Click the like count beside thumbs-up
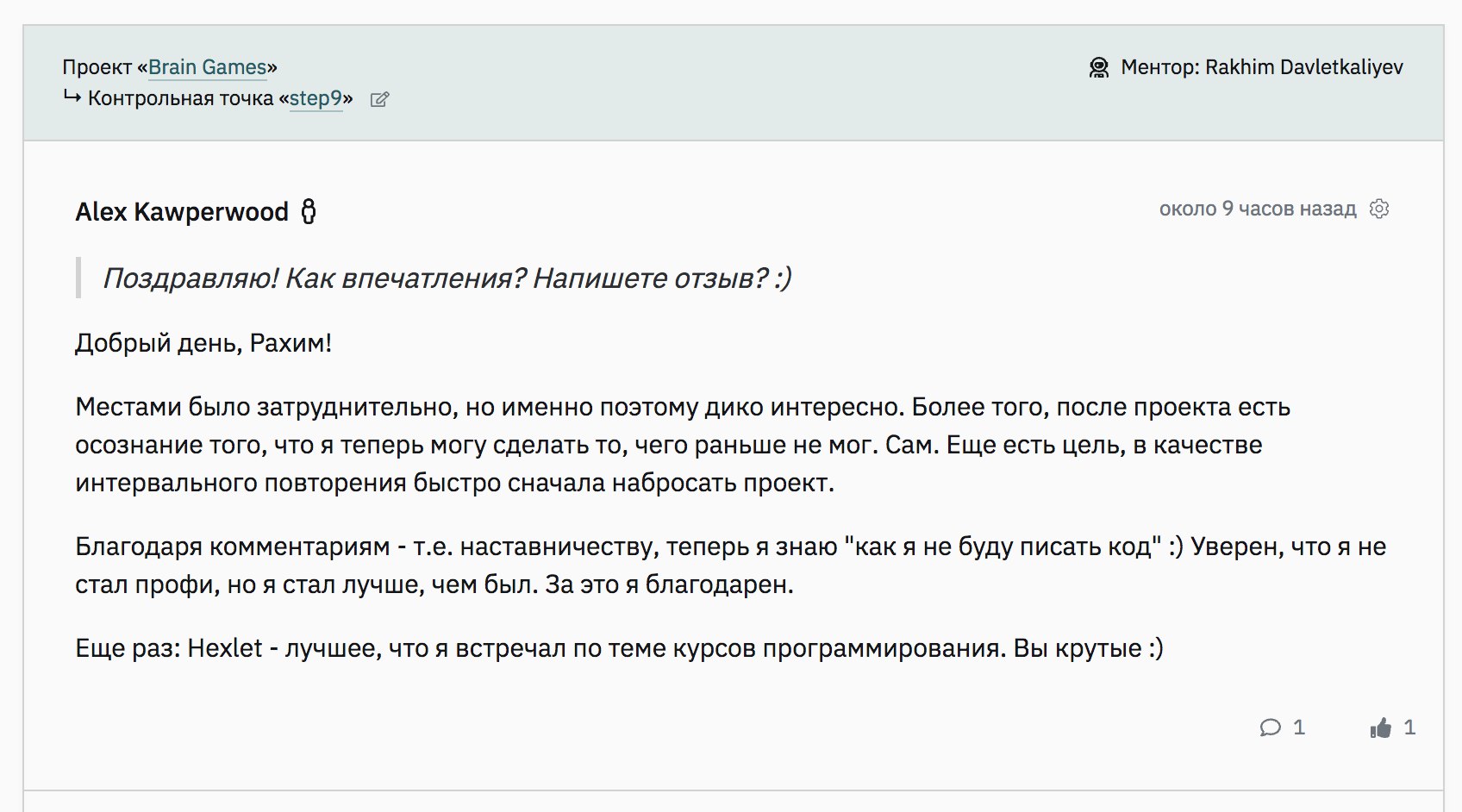 pos(1409,728)
